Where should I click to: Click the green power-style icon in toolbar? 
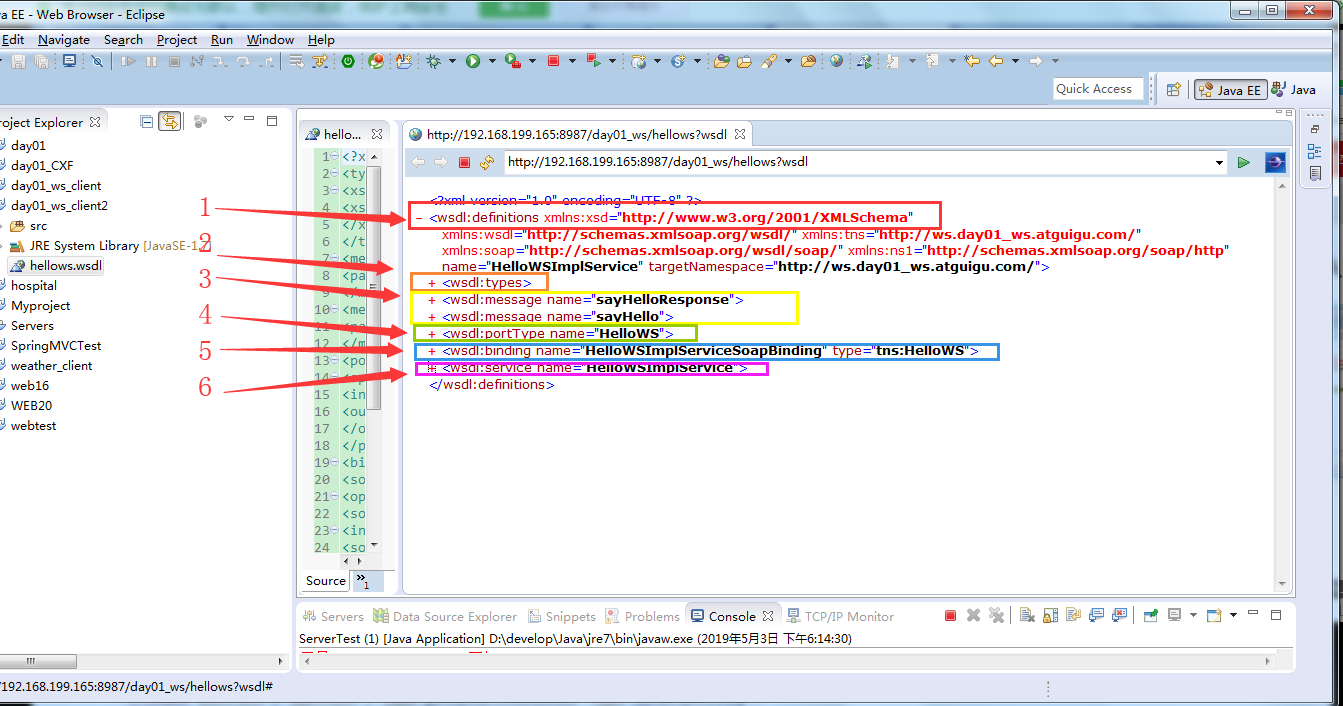(x=347, y=61)
